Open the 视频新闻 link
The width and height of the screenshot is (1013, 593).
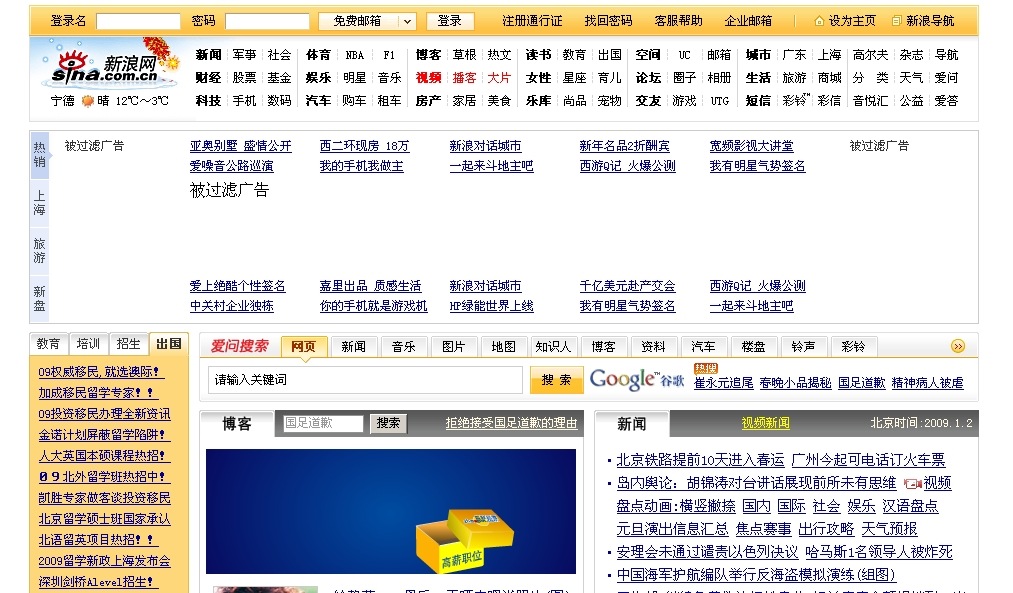766,423
